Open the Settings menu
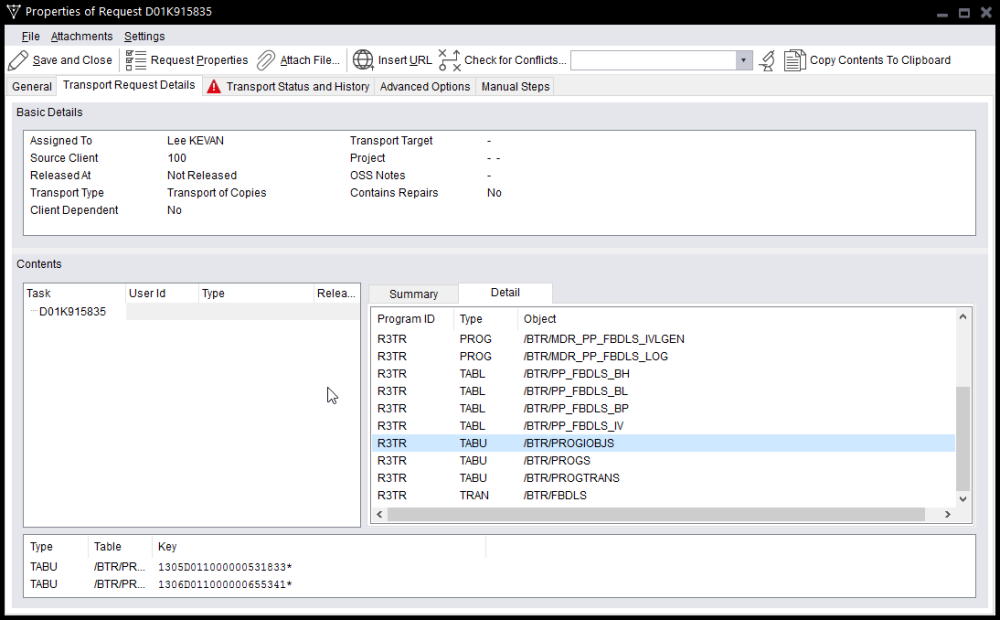Viewport: 1000px width, 620px height. tap(144, 36)
